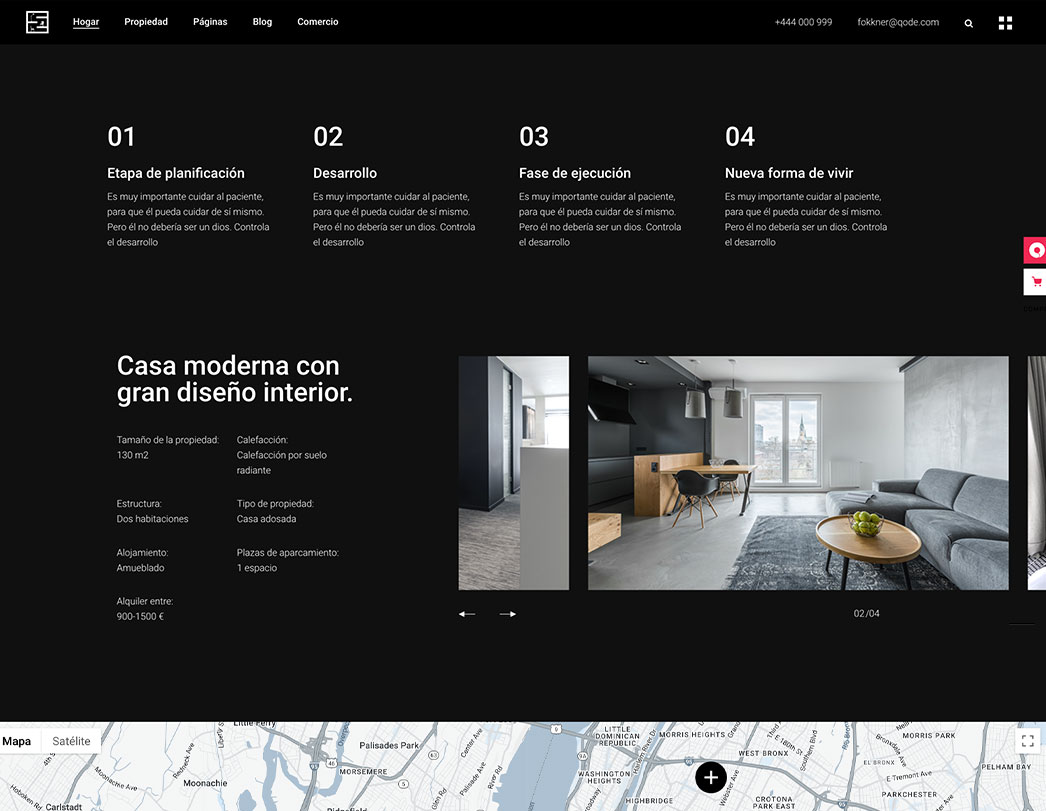The image size is (1046, 811).
Task: Click 'MORRIS PARK' label on map
Action: (929, 736)
